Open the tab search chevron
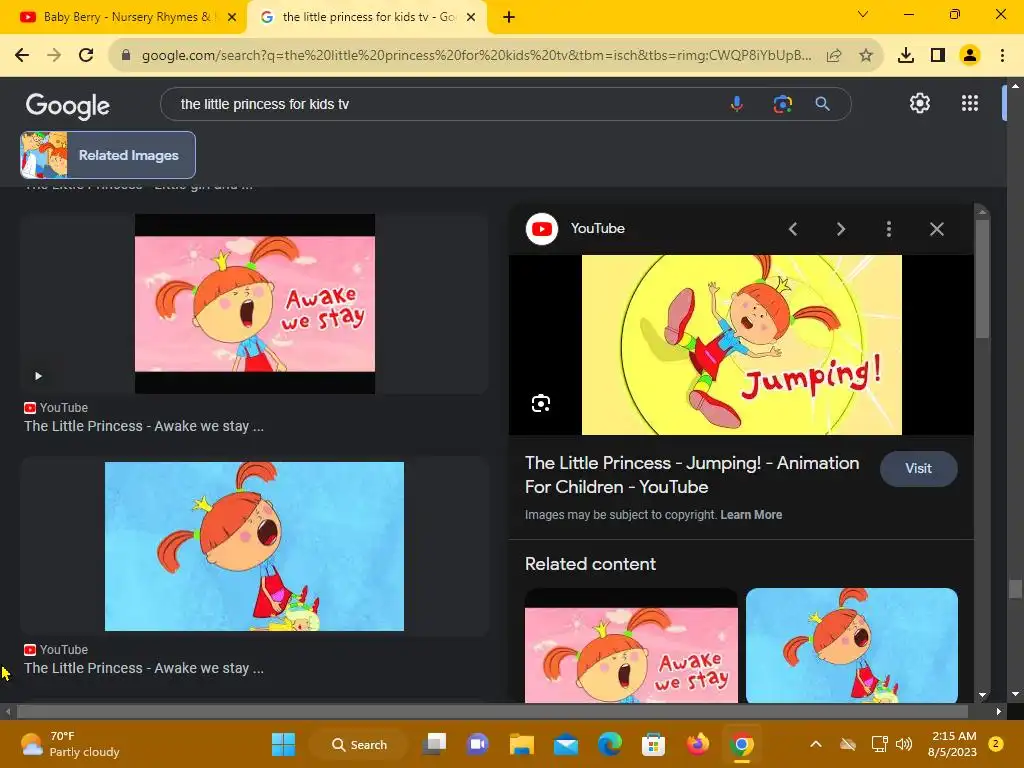 [x=863, y=14]
